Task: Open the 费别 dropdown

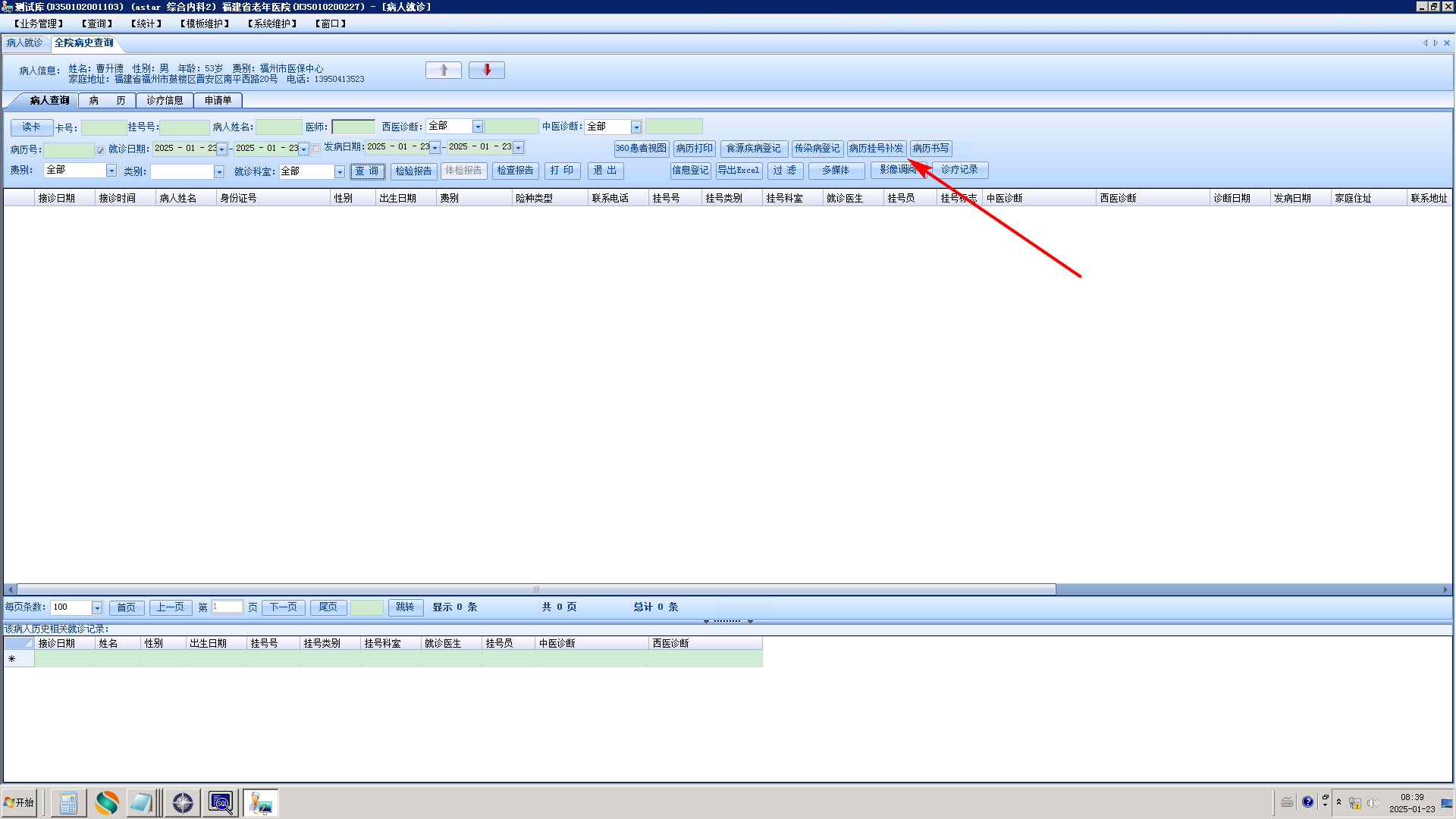Action: coord(111,171)
